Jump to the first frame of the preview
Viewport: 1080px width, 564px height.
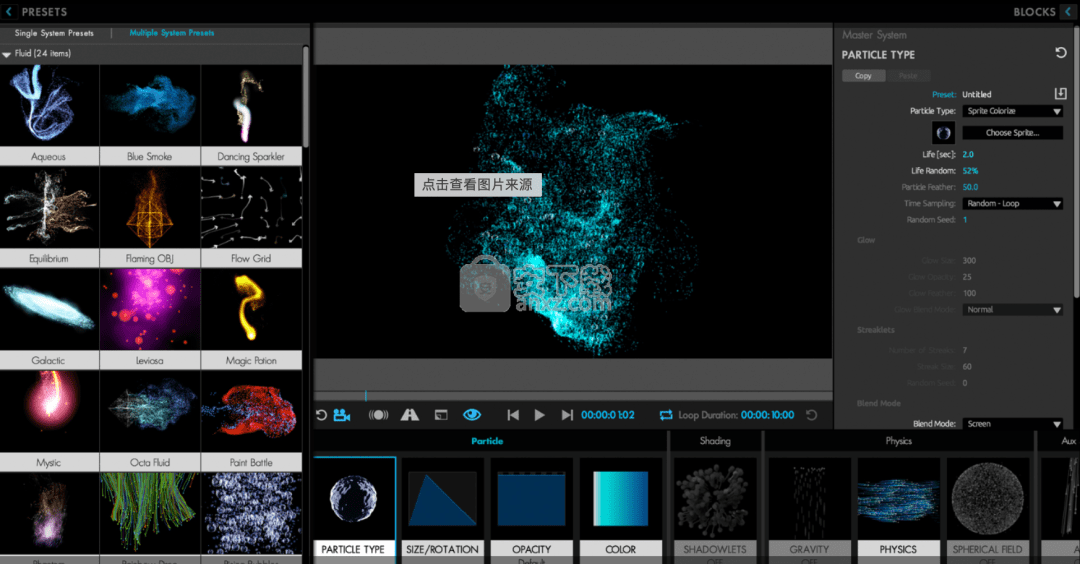pyautogui.click(x=513, y=415)
